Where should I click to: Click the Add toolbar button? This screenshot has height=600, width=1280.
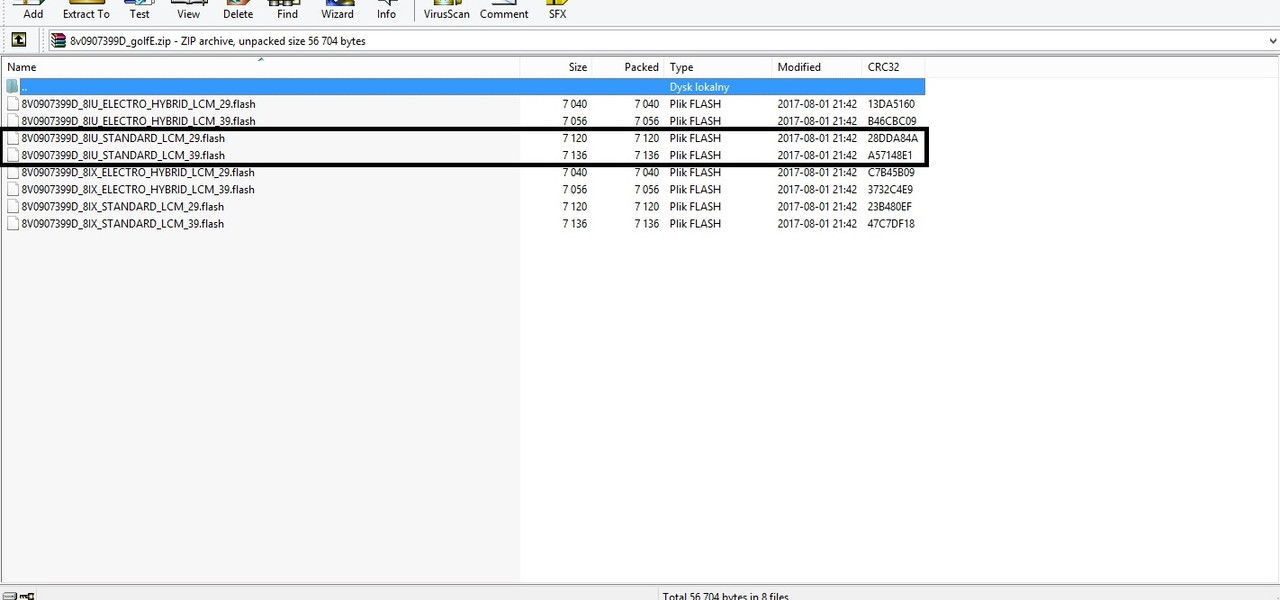coord(33,10)
